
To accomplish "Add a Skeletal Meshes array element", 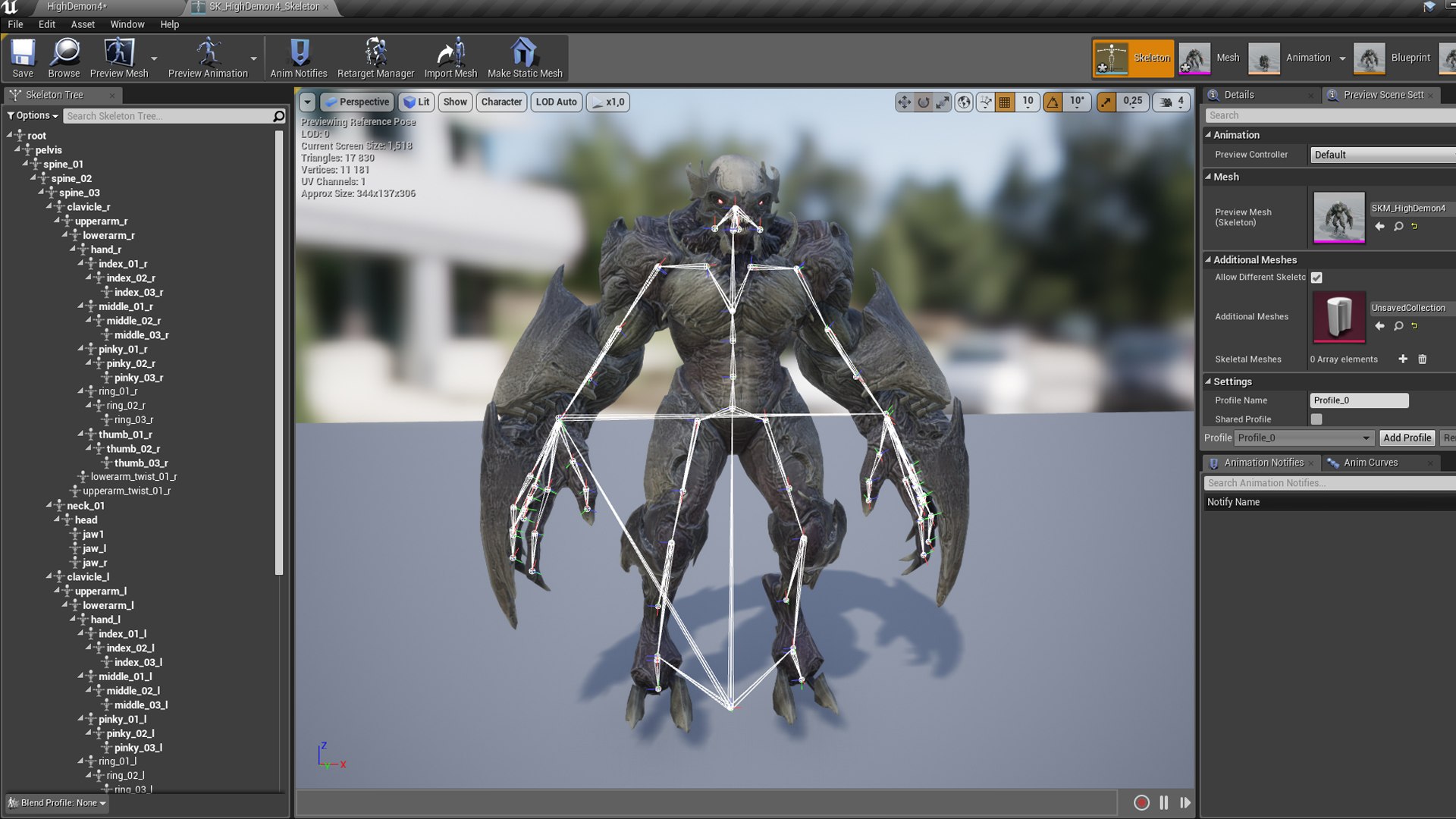I will pyautogui.click(x=1403, y=359).
